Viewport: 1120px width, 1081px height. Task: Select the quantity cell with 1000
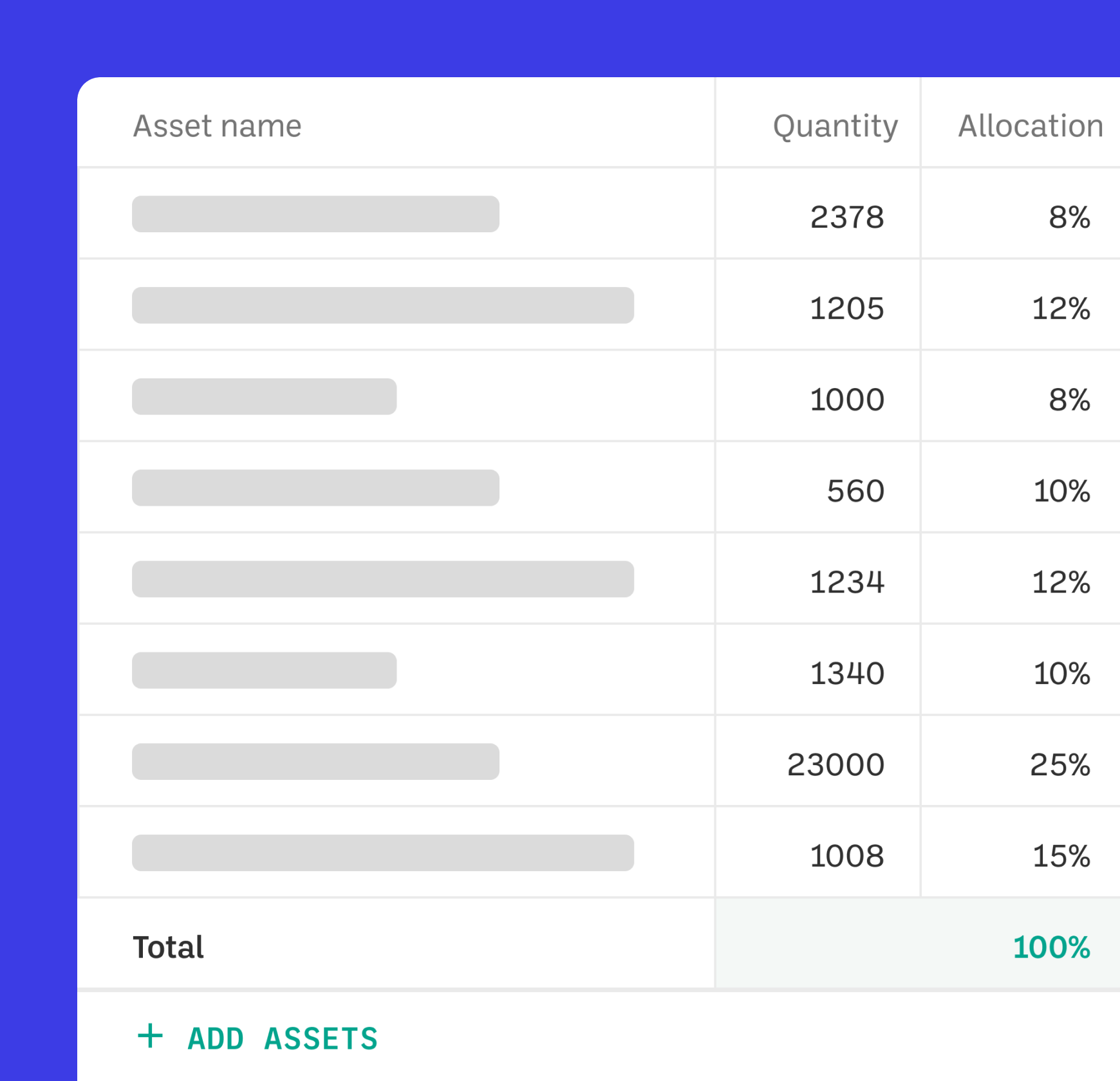point(846,400)
